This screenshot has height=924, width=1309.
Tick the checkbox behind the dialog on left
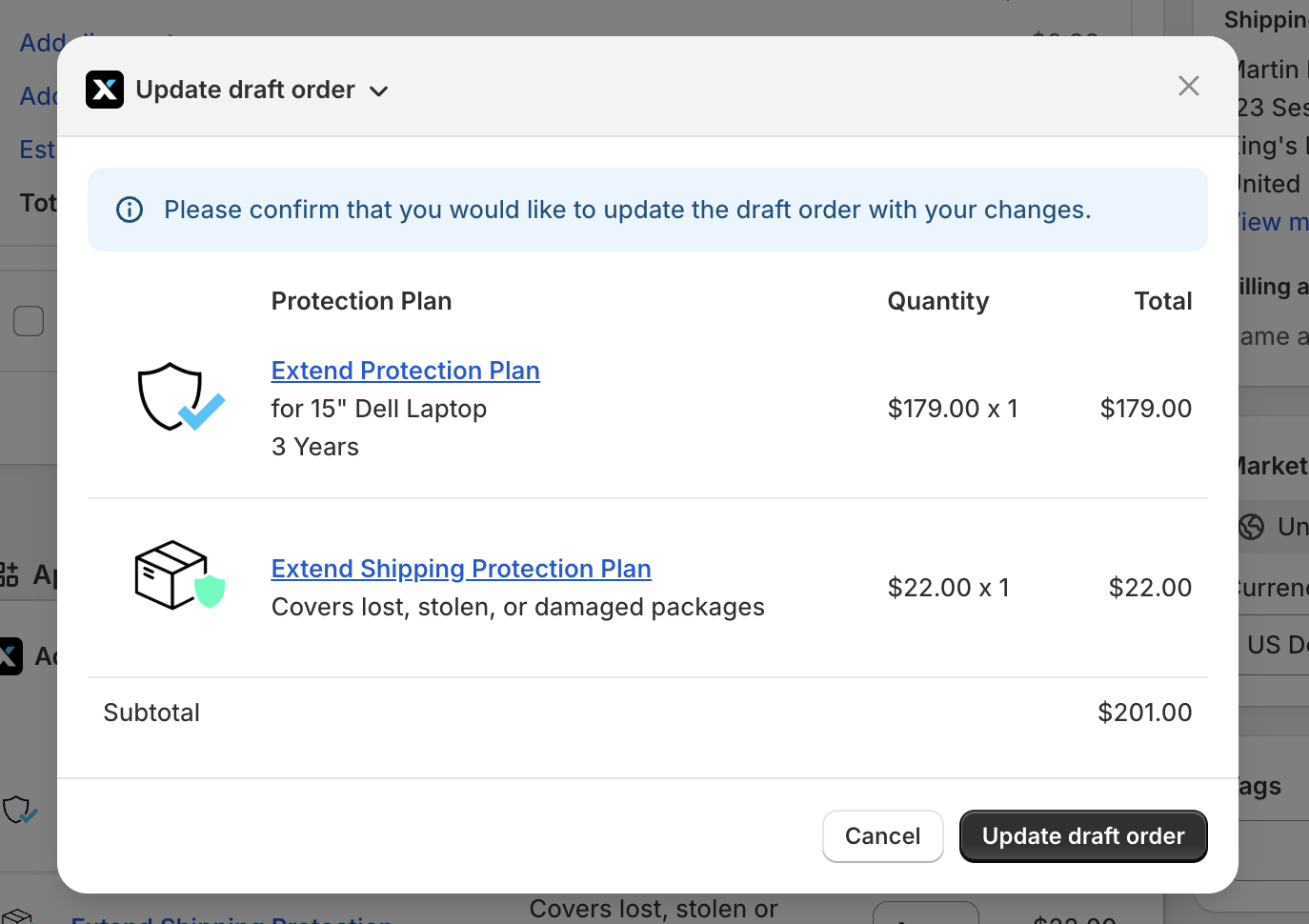[29, 321]
